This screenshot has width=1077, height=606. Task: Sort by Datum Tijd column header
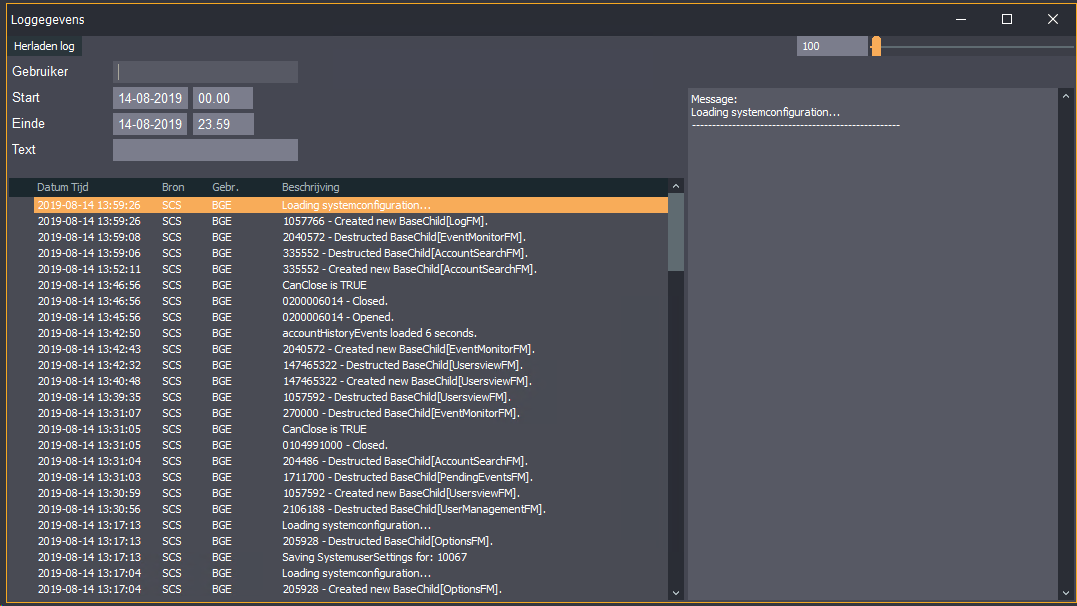click(64, 187)
